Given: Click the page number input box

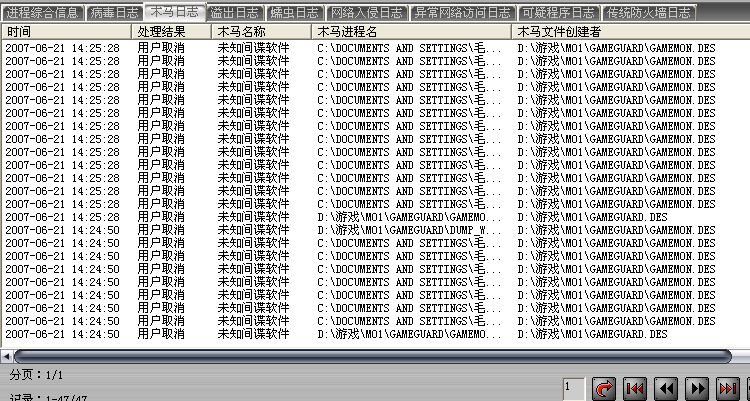Looking at the screenshot, I should tap(574, 389).
